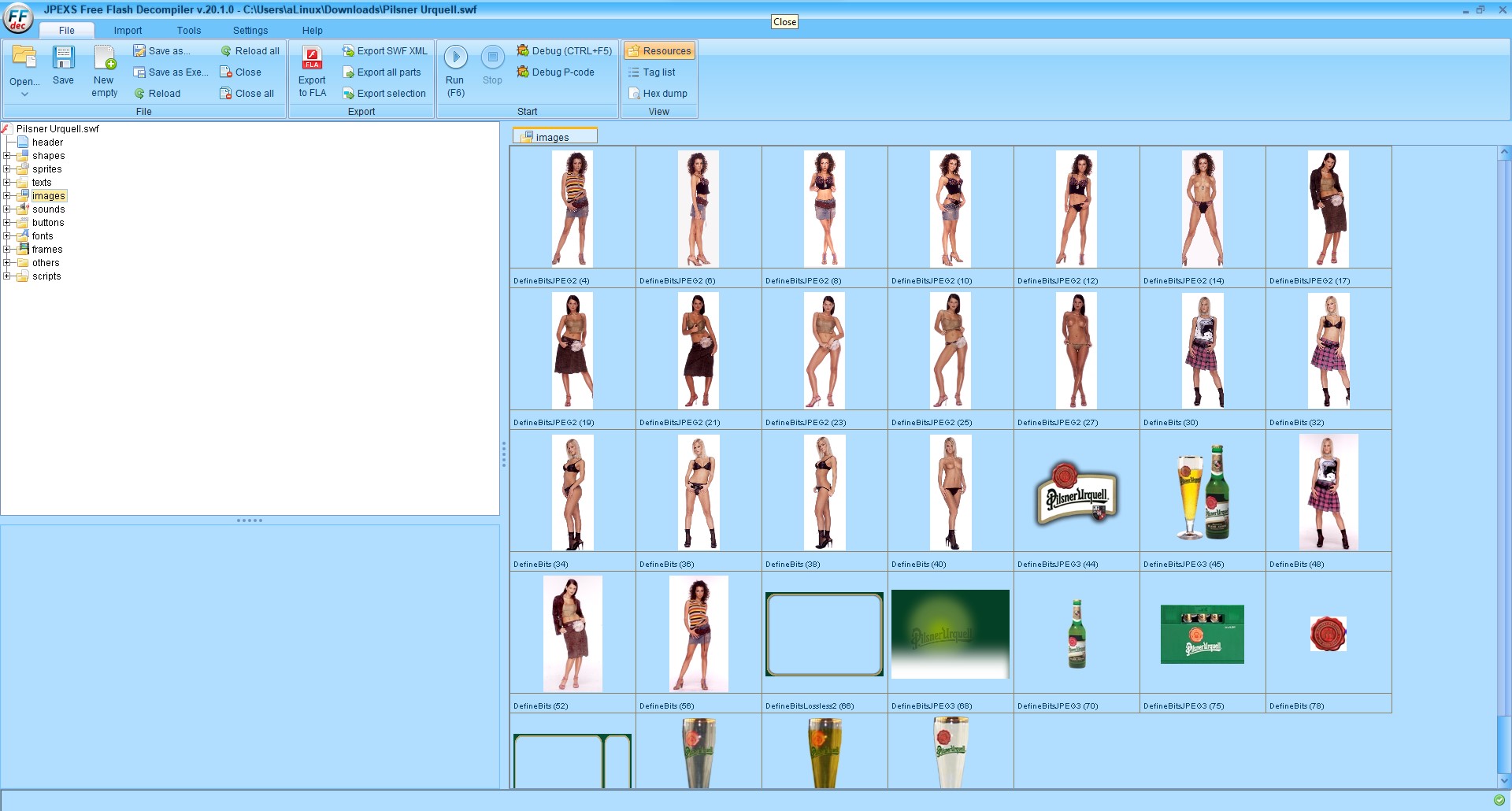The height and width of the screenshot is (811, 1512).
Task: Click Save as Exe... option
Action: click(x=171, y=72)
